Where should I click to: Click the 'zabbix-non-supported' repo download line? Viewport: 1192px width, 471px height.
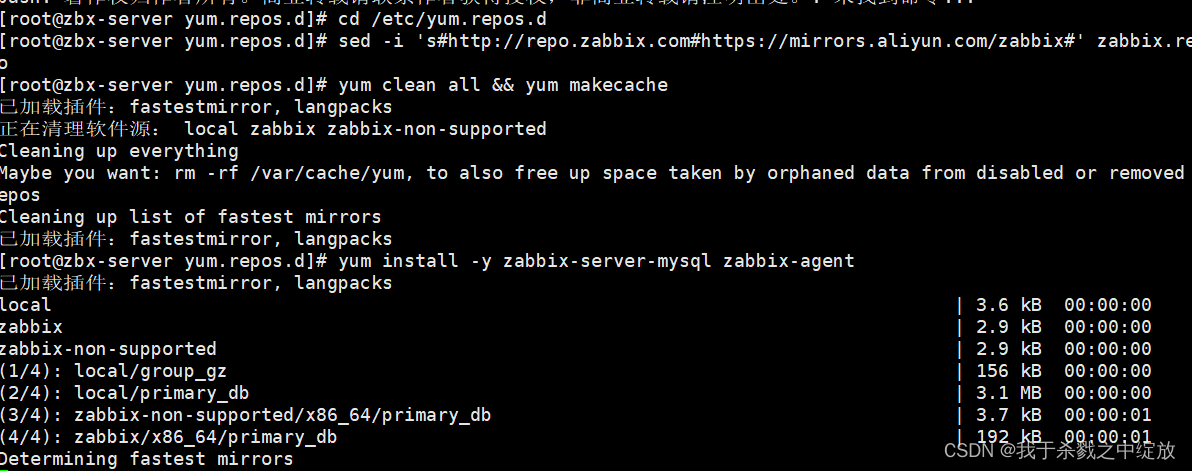pos(575,349)
